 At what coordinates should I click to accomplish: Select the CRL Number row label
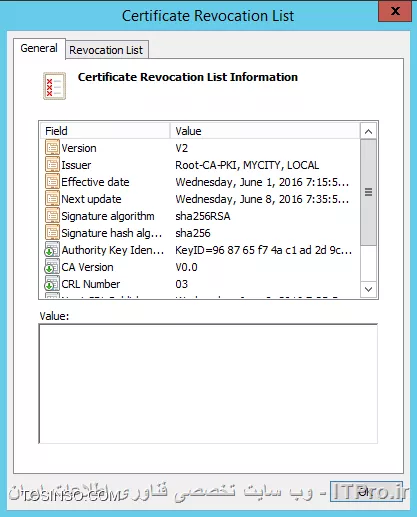tap(91, 284)
